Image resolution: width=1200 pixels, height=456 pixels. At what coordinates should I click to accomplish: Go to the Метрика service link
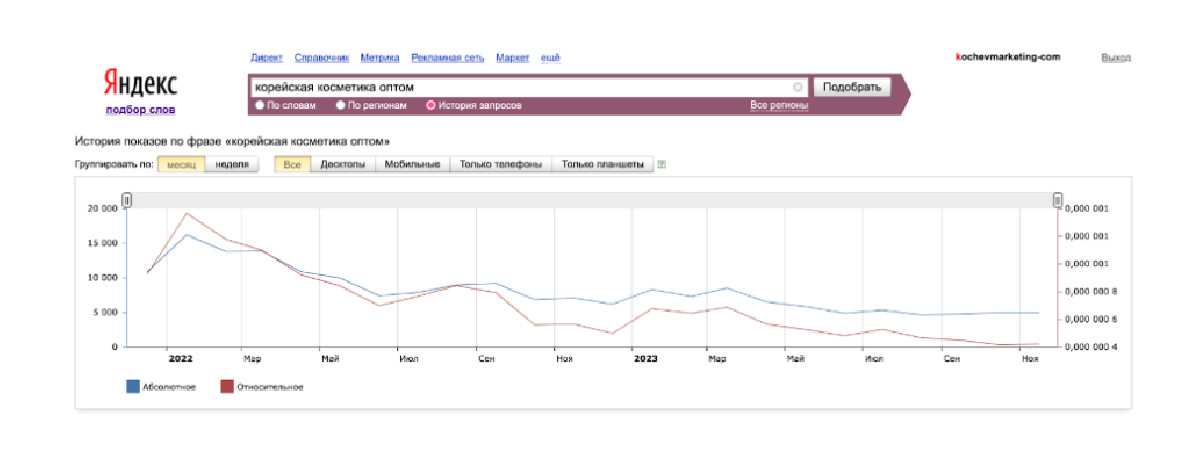coord(380,58)
